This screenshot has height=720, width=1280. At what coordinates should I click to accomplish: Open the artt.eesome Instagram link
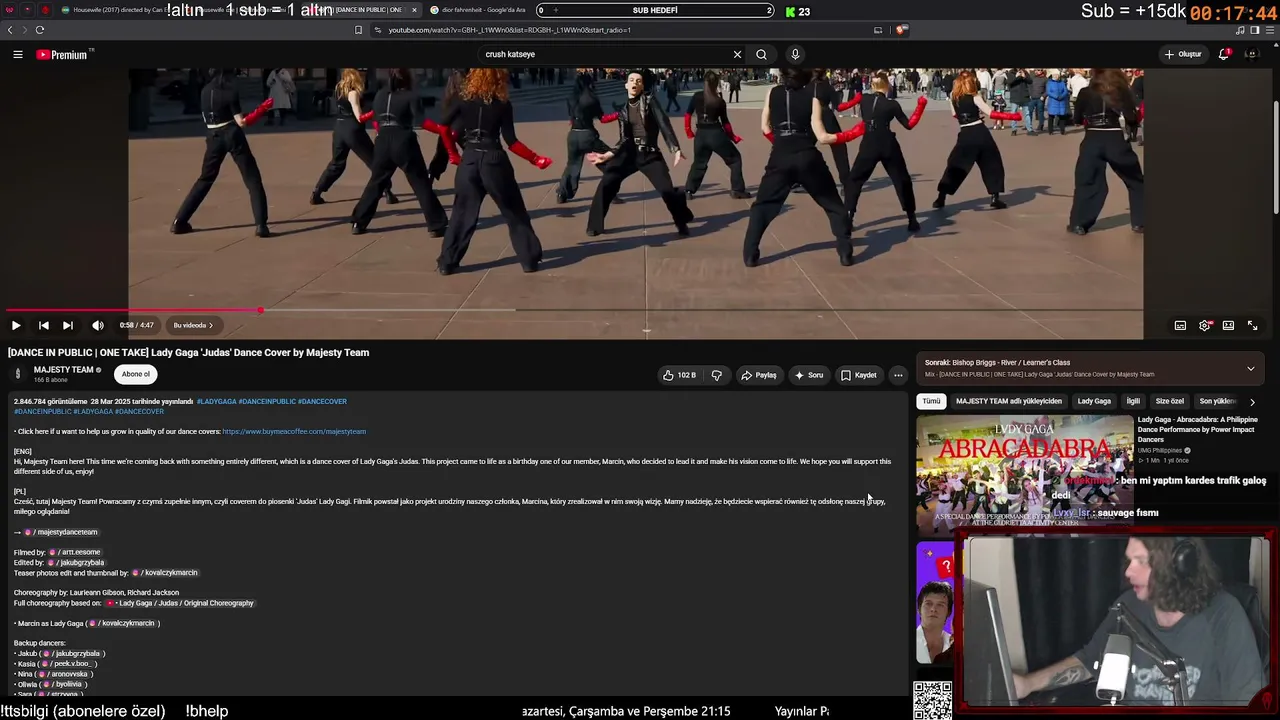pos(74,552)
